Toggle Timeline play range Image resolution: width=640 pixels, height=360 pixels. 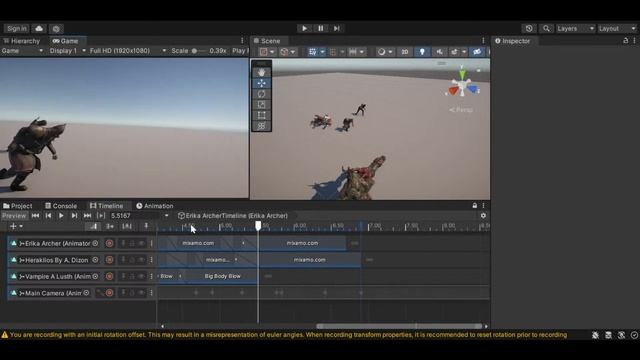pos(101,216)
